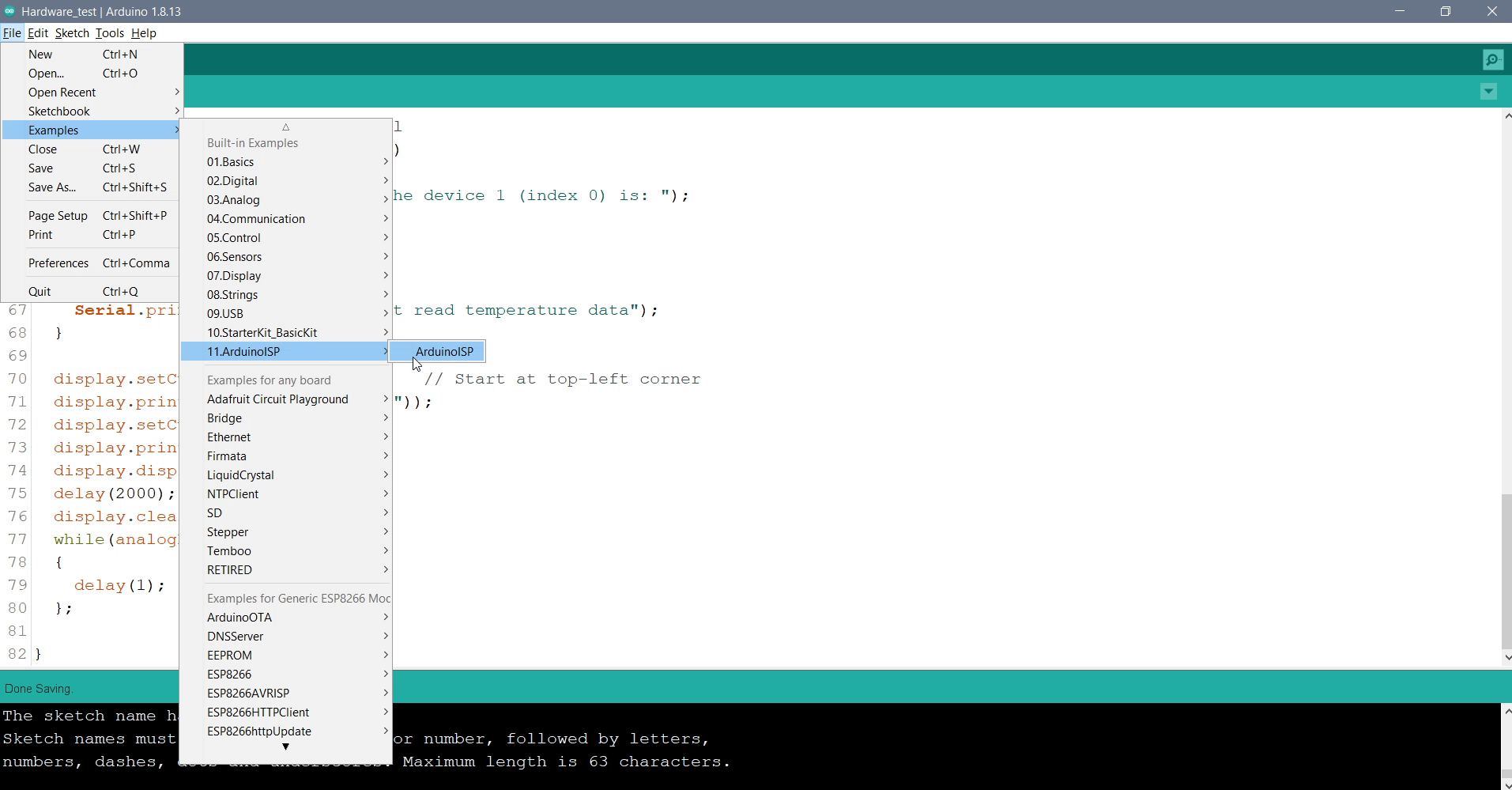Expand ESP8266httpUpdate examples
The width and height of the screenshot is (1512, 790).
click(286, 731)
